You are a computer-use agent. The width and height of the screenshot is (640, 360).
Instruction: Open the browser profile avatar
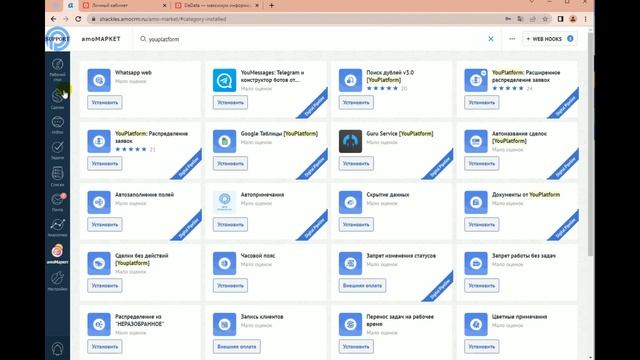pyautogui.click(x=573, y=19)
